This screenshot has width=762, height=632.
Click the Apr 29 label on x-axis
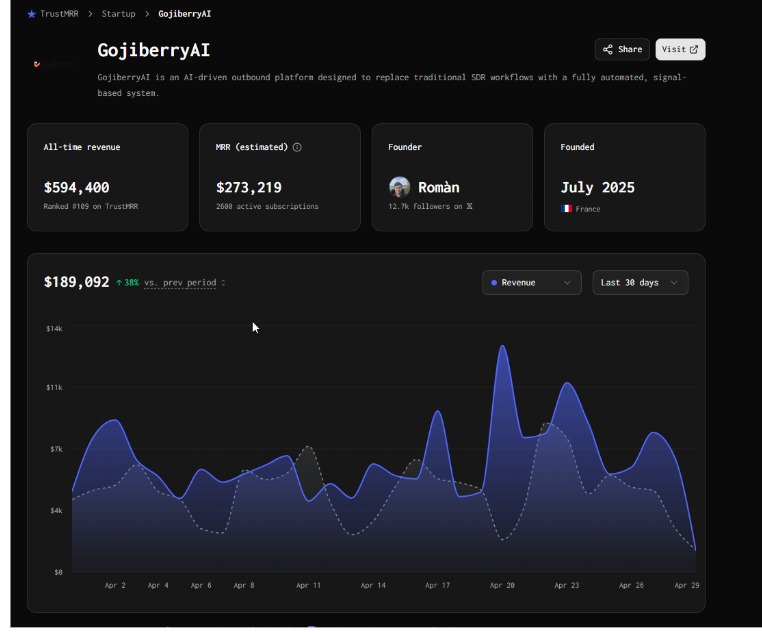[687, 585]
